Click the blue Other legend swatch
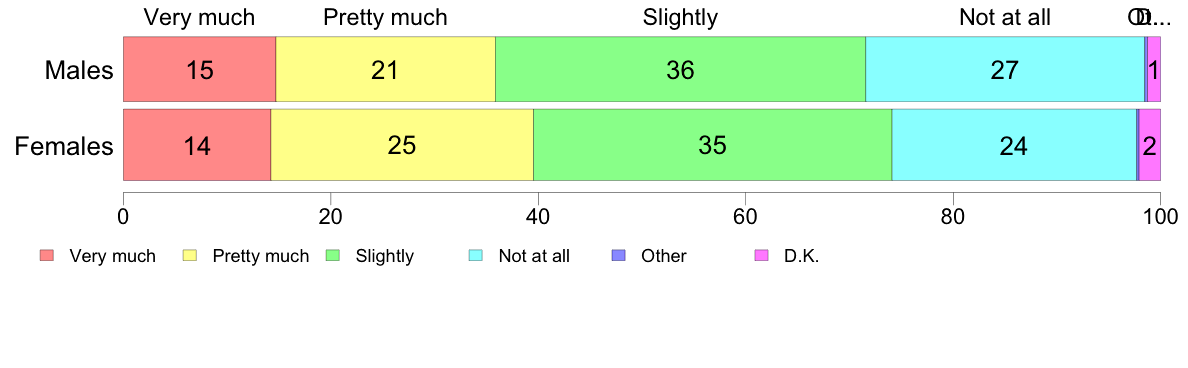Image resolution: width=1188 pixels, height=368 pixels. 619,256
